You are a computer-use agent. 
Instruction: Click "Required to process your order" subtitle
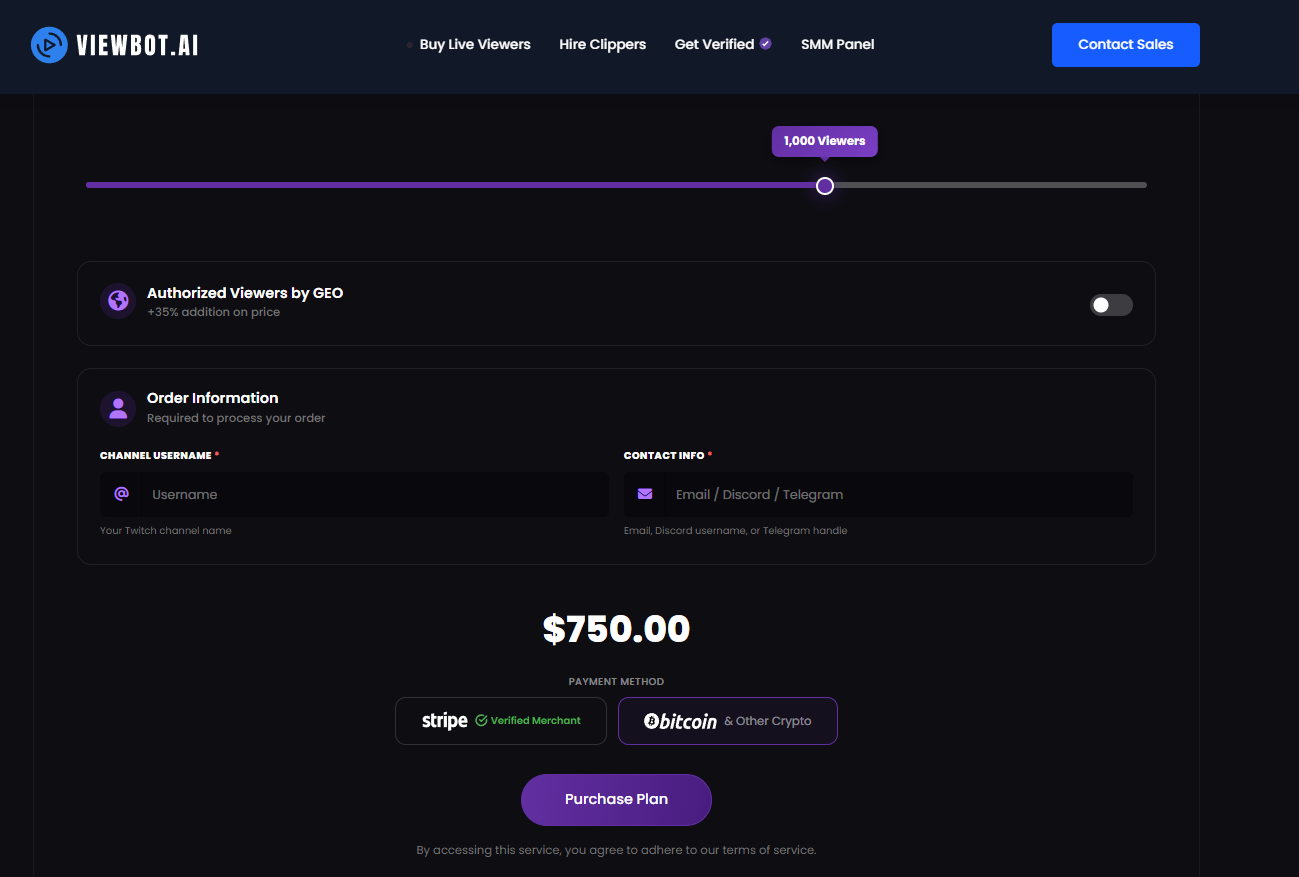[x=236, y=418]
